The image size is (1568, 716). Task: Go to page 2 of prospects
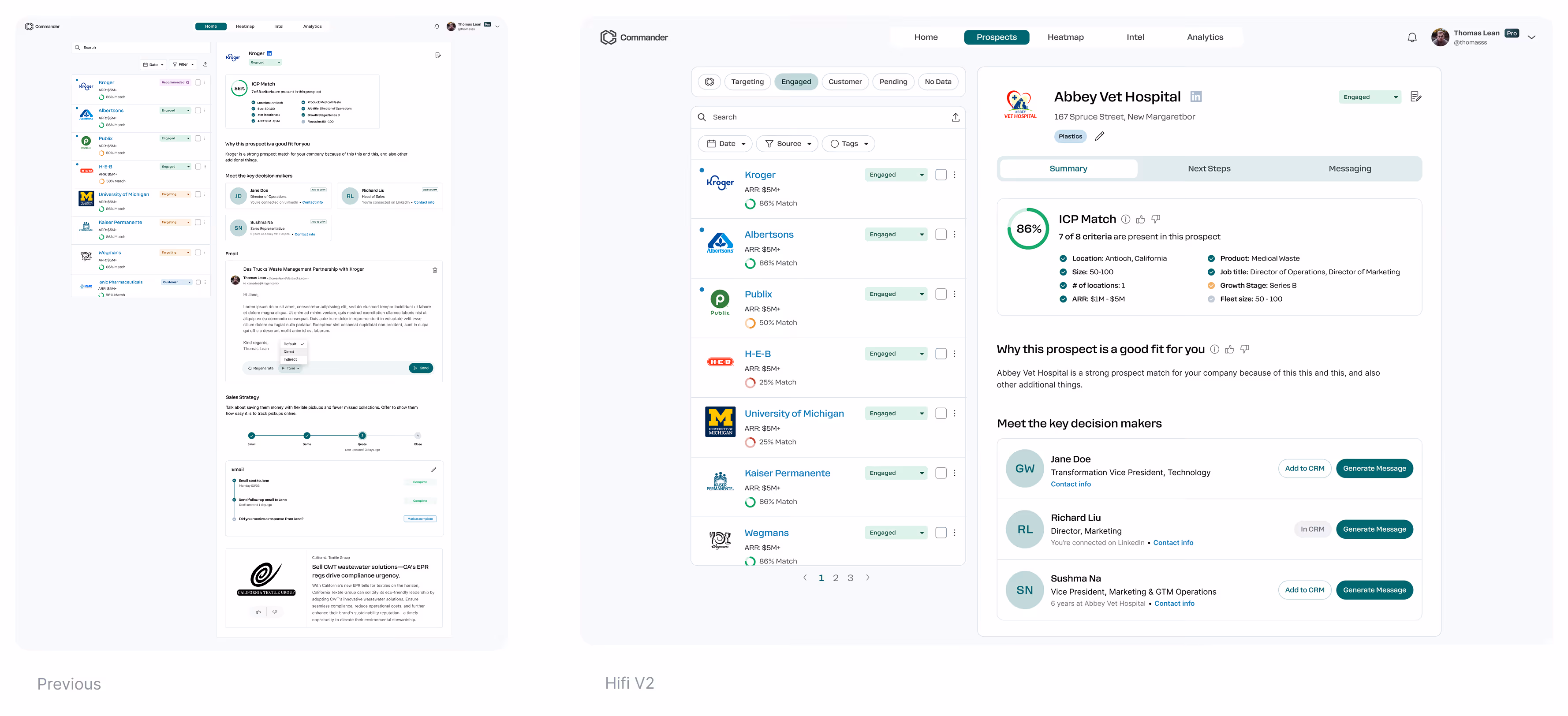pyautogui.click(x=835, y=578)
